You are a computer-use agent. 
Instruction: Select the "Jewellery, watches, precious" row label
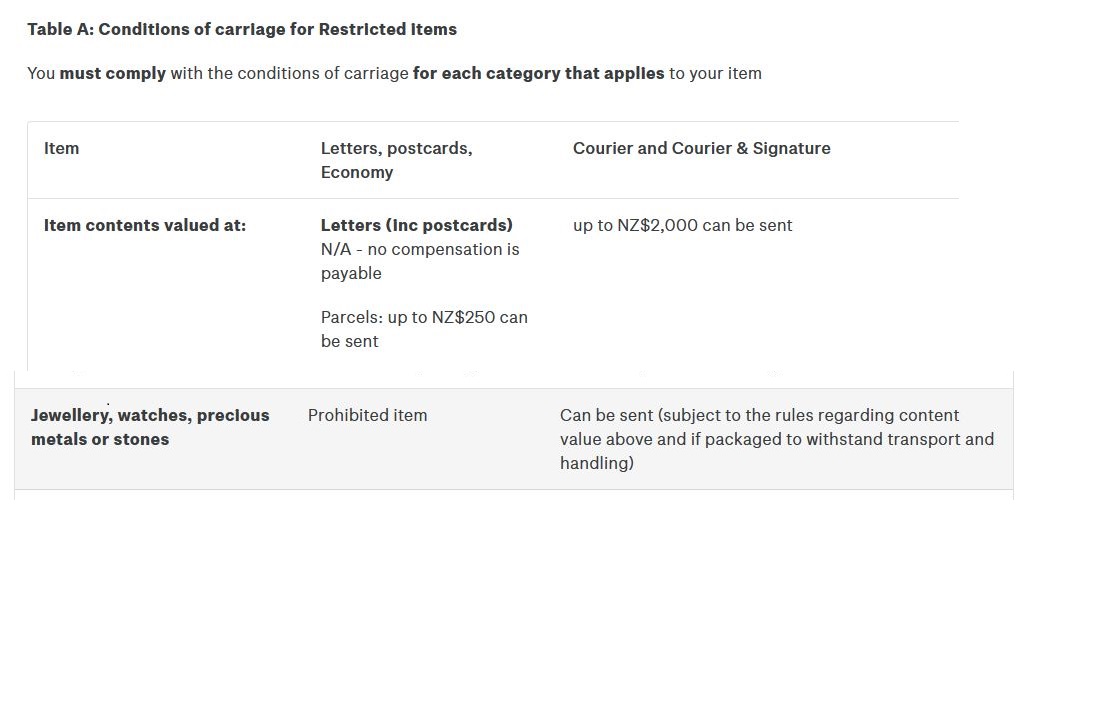[x=150, y=415]
